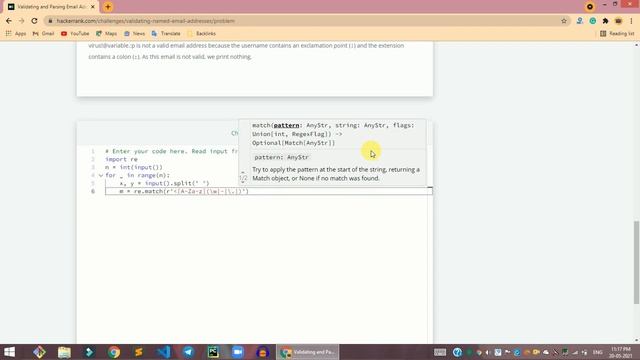This screenshot has width=640, height=360.
Task: Open the Windows Start menu
Action: (9, 352)
